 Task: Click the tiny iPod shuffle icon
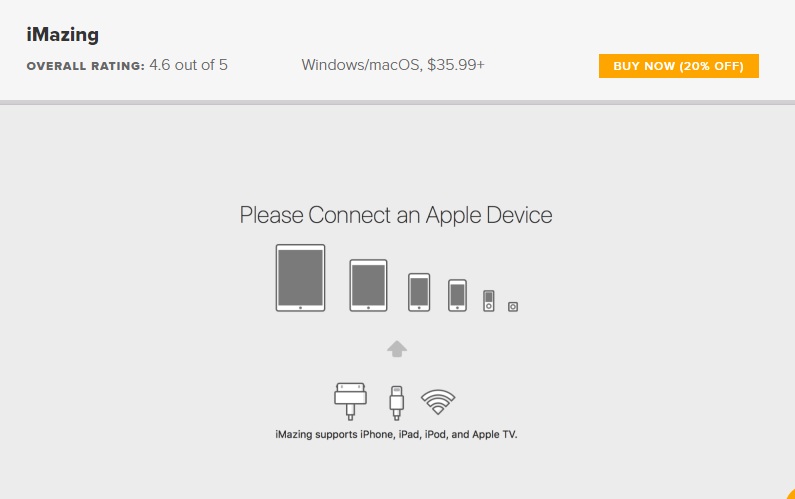coord(513,306)
